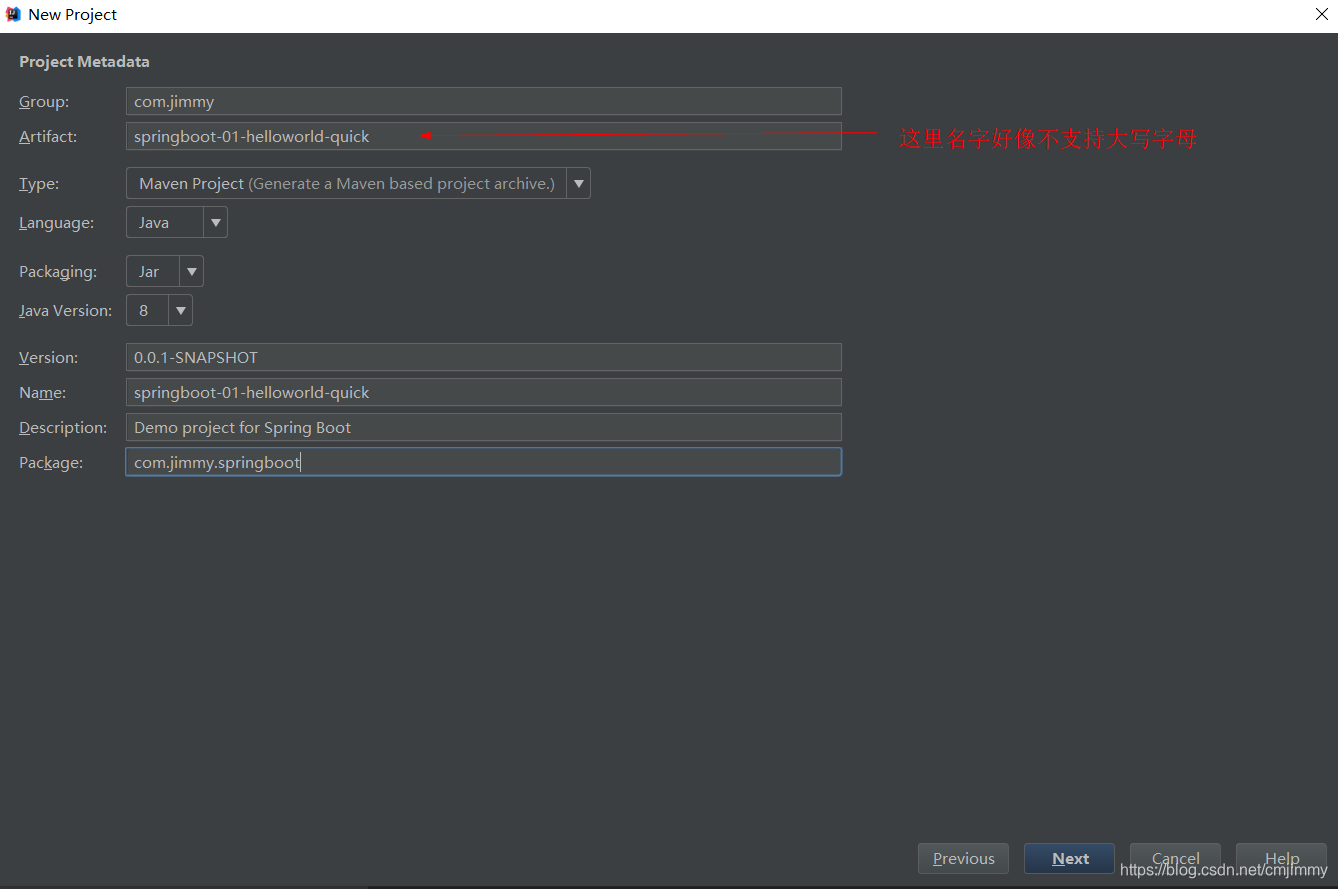Click the Package label
This screenshot has width=1338, height=889.
pyautogui.click(x=51, y=462)
